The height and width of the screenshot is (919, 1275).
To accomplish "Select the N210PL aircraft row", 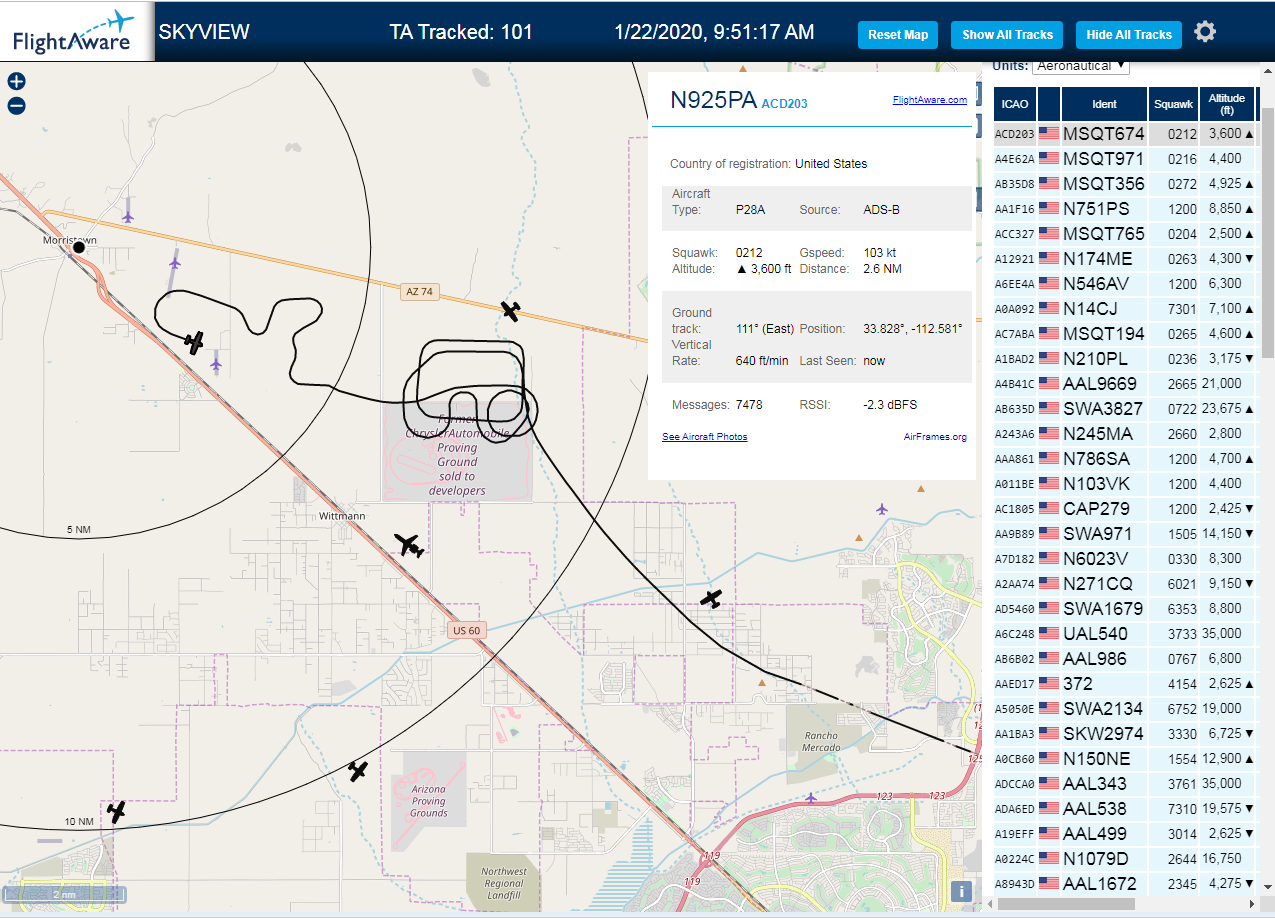I will (1125, 358).
